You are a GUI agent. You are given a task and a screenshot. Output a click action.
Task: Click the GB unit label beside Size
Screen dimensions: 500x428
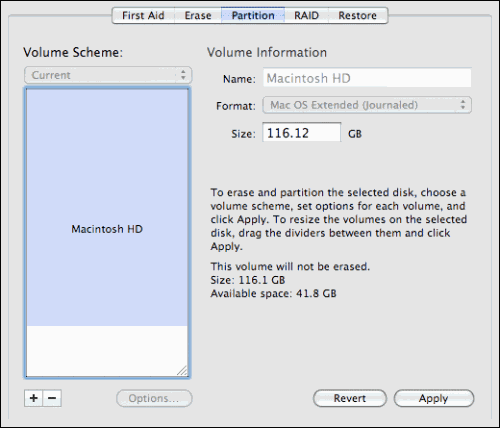coord(355,134)
